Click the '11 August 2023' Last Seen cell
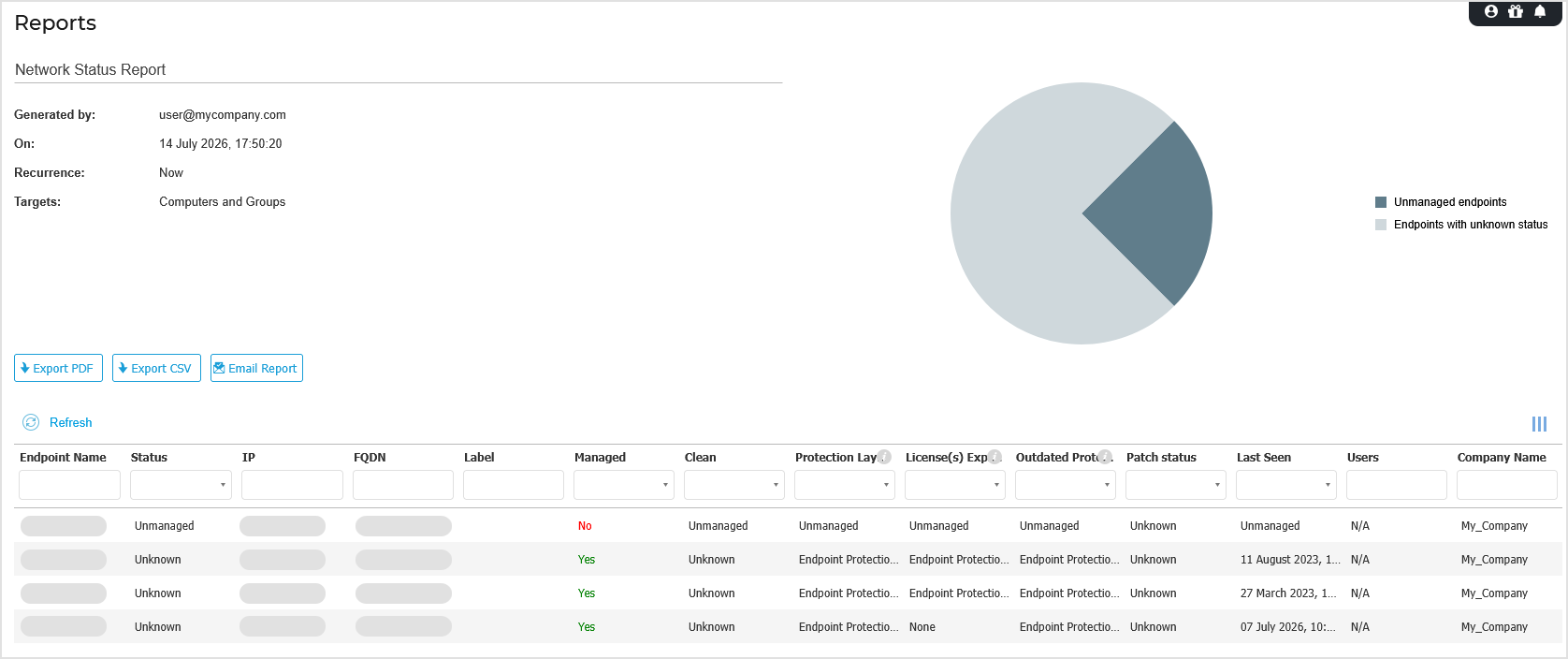 point(1290,560)
